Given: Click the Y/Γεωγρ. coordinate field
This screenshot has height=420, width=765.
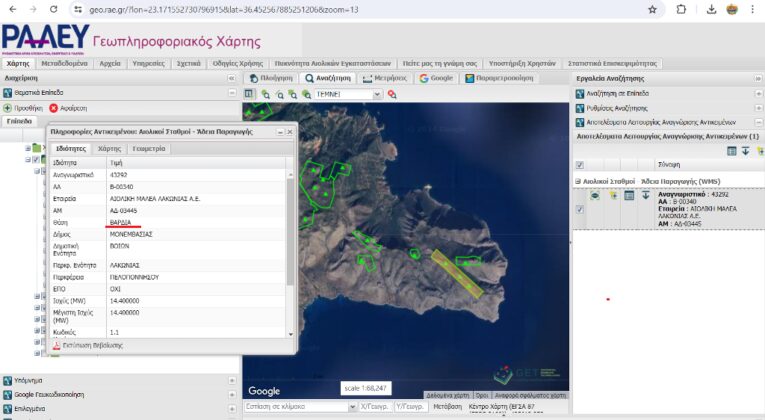Looking at the screenshot, I should point(411,406).
